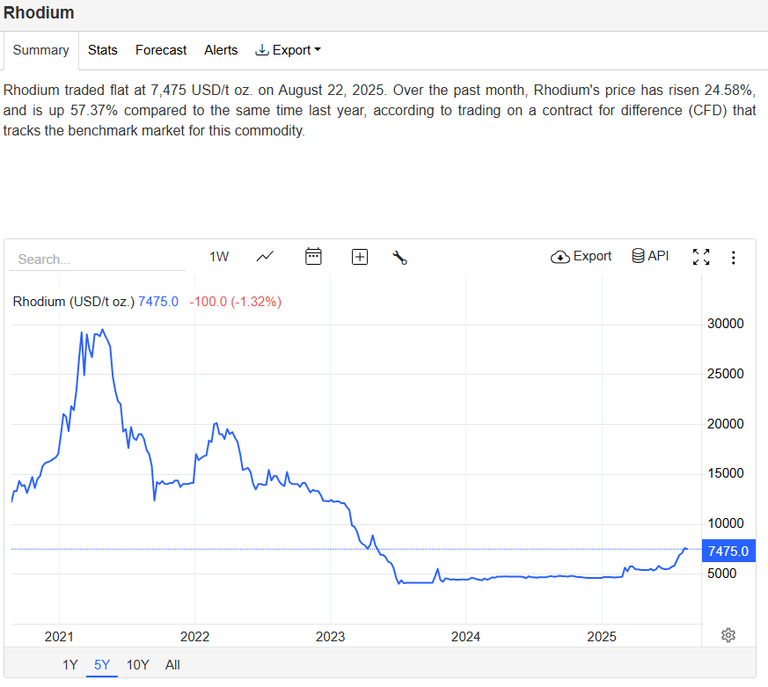This screenshot has height=687, width=768.
Task: Switch to the Stats tab
Action: (102, 50)
